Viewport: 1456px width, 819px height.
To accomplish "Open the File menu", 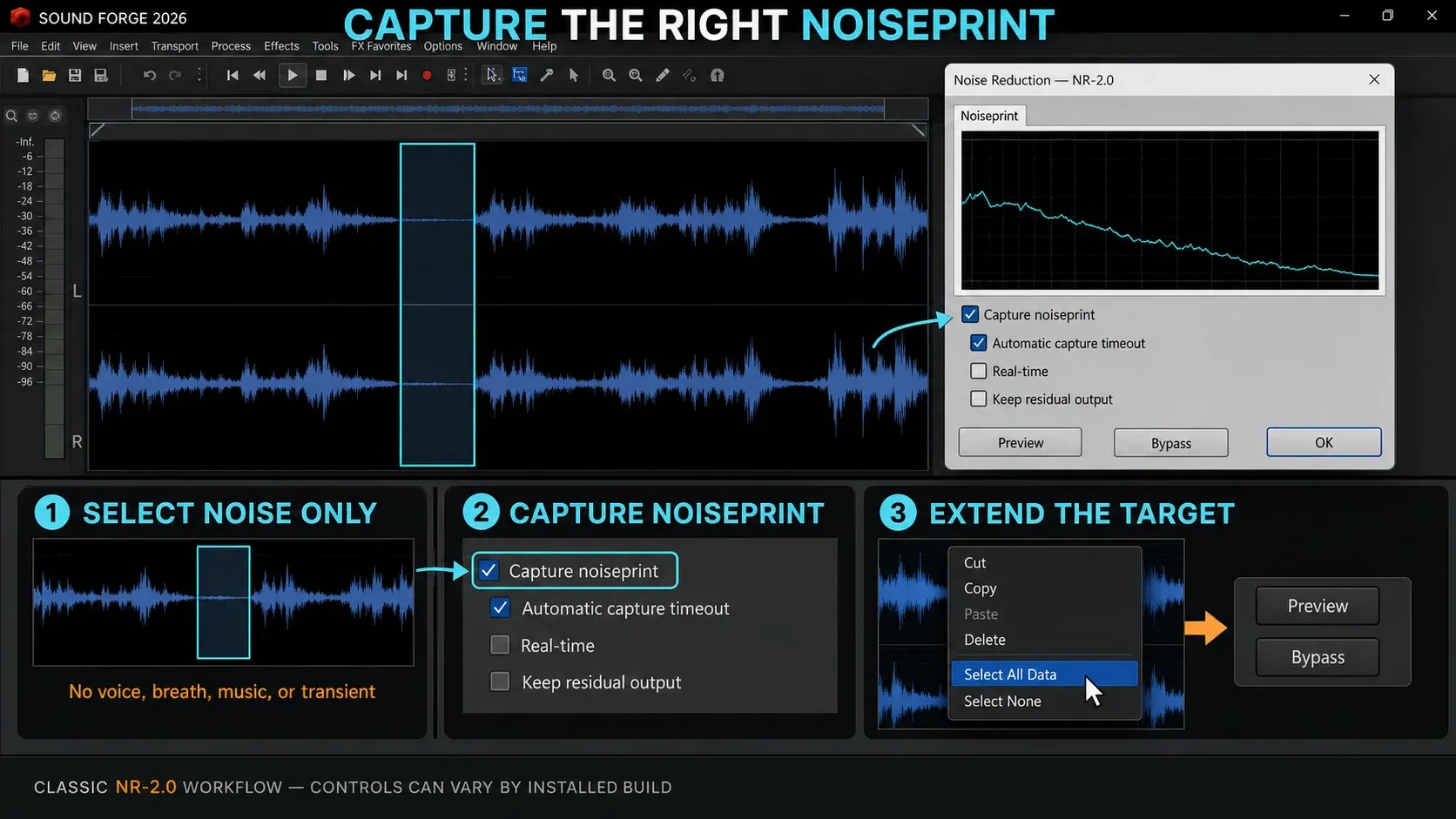I will click(19, 46).
